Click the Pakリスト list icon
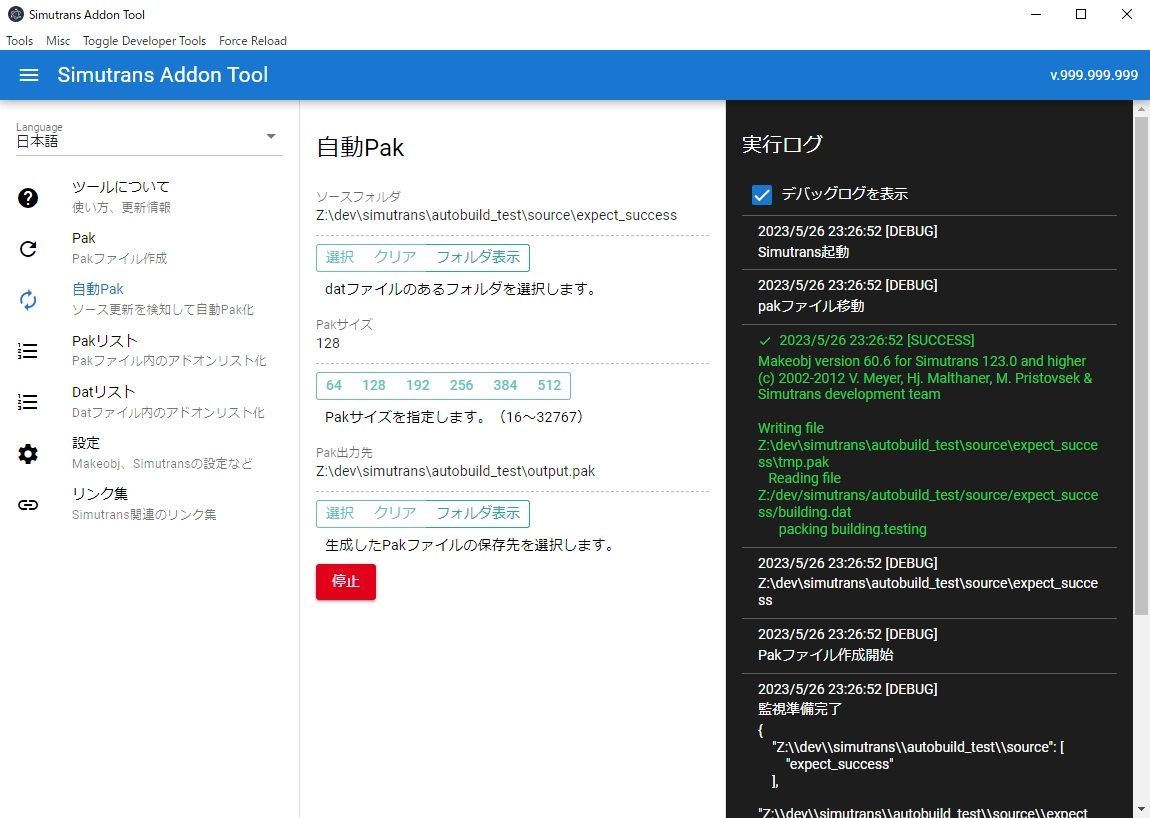 click(28, 351)
